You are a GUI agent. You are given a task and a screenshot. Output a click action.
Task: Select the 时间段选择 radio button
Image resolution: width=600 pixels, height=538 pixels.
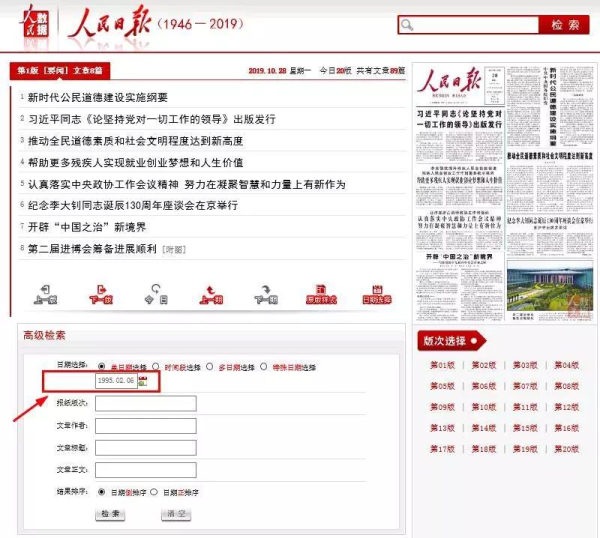154,367
